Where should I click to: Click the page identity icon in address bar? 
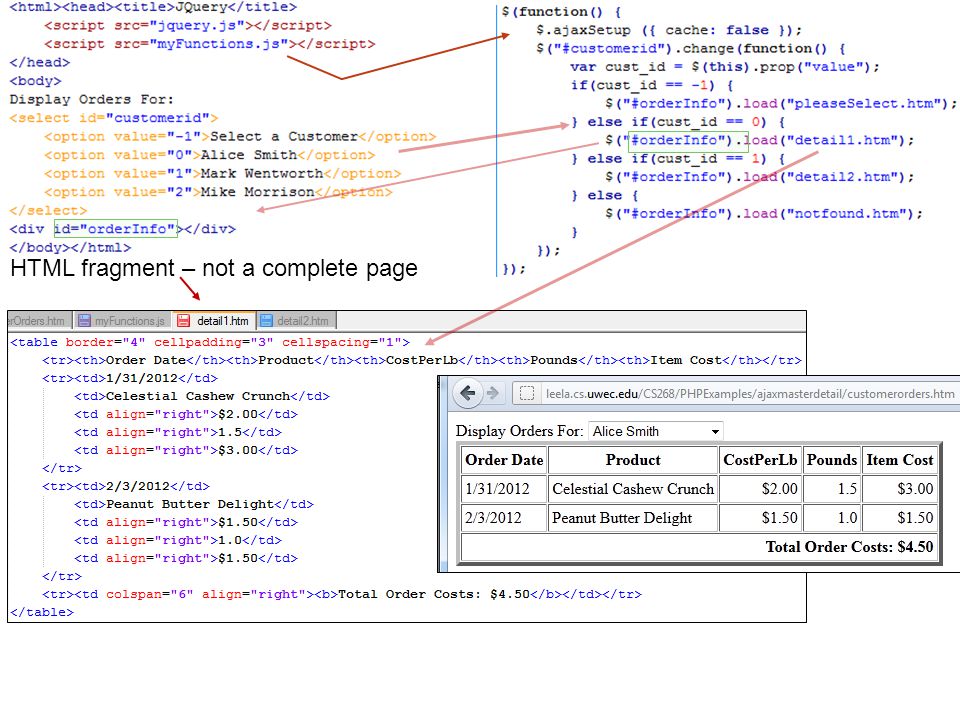pos(527,394)
